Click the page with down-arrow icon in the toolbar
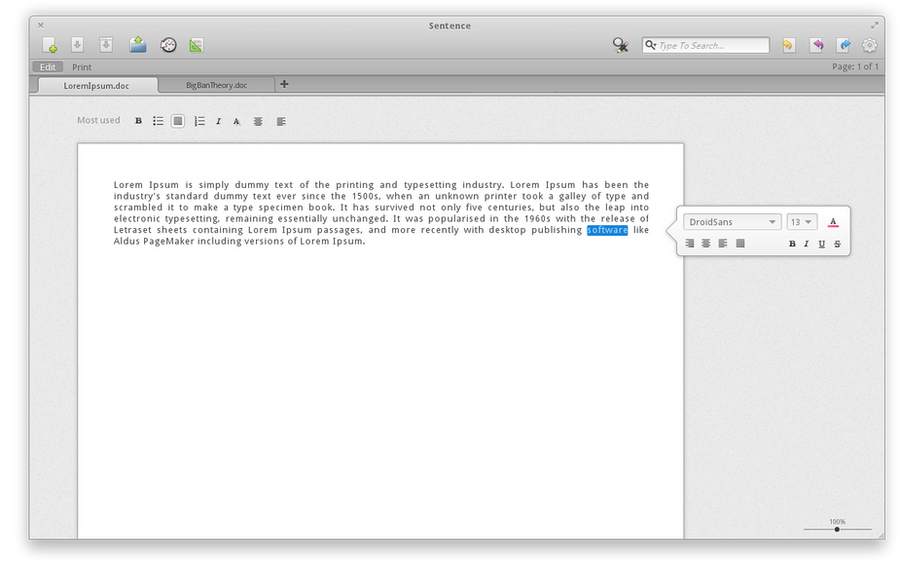This screenshot has width=900, height=562. pyautogui.click(x=77, y=45)
